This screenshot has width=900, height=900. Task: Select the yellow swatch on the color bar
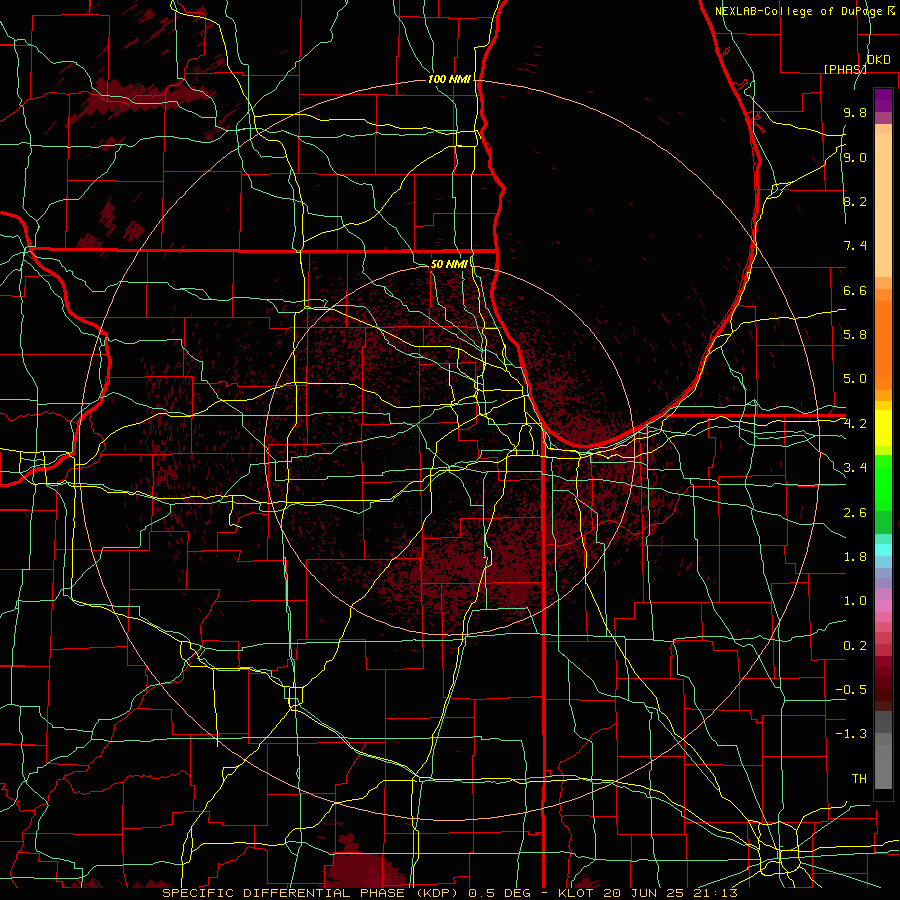coord(883,428)
